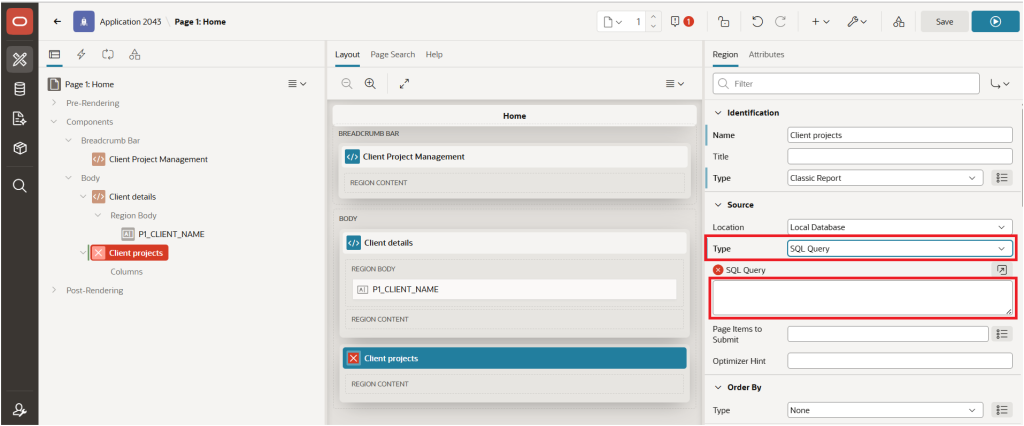Screen dimensions: 1024x426
Task: Open administration icon at sidebar bottom
Action: click(20, 410)
